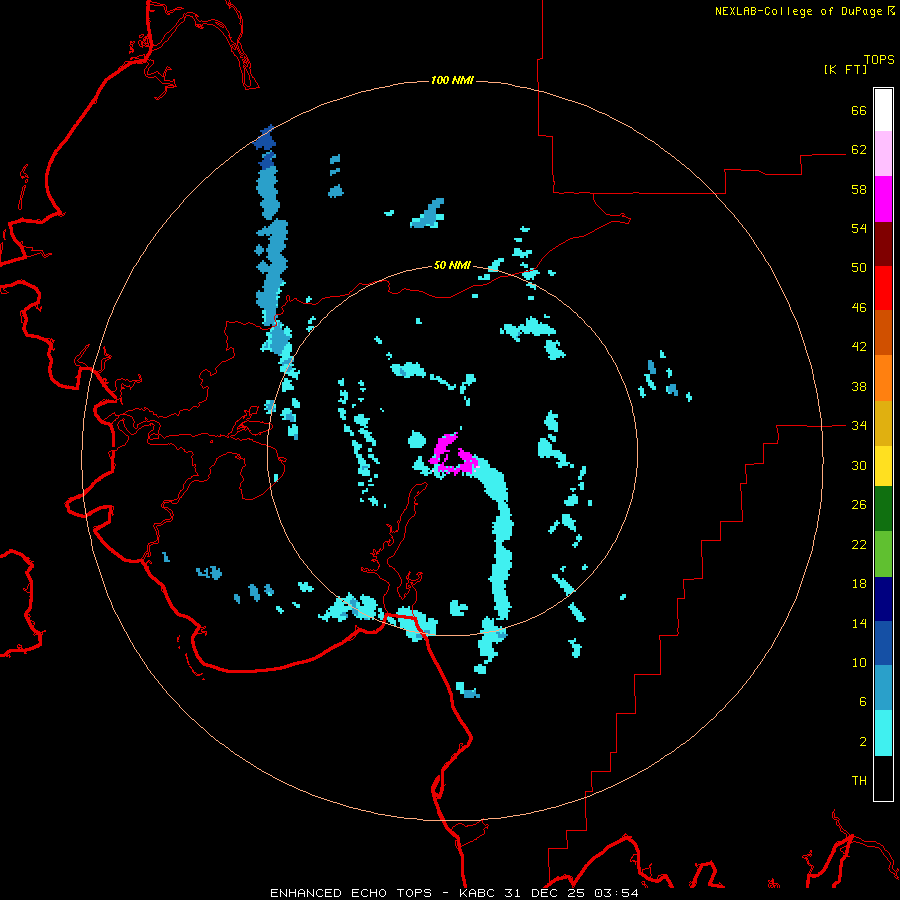Click the '22' legend value

point(859,544)
